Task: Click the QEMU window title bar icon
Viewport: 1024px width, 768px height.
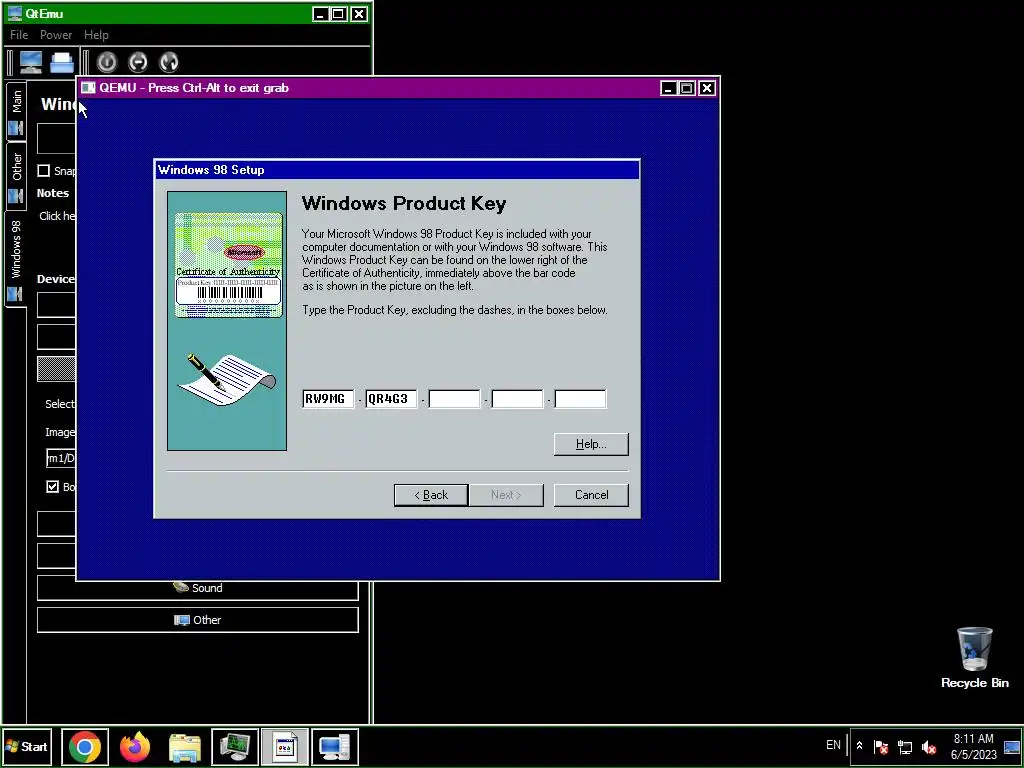Action: point(88,88)
